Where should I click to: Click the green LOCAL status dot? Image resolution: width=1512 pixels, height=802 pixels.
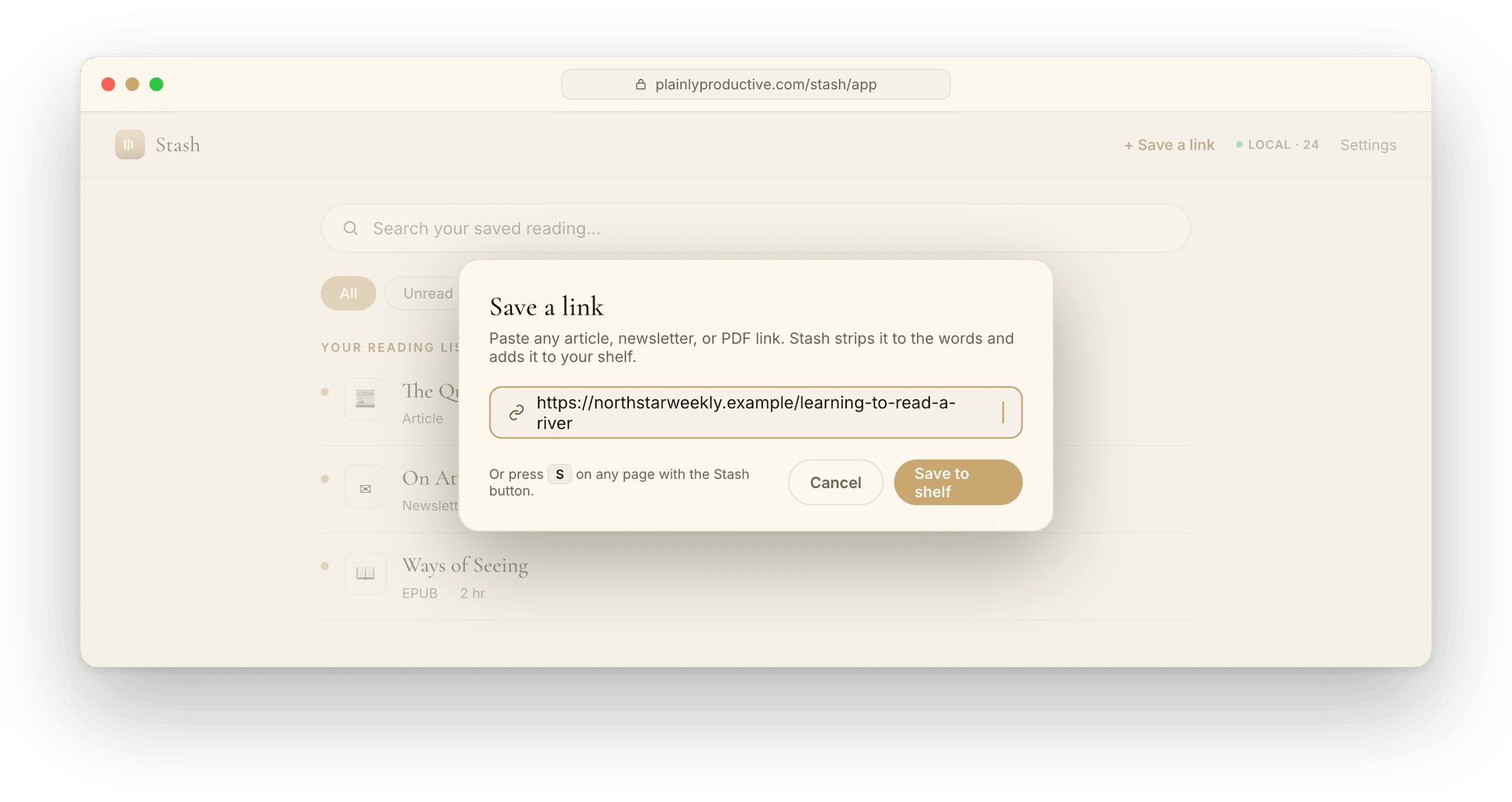[1239, 144]
